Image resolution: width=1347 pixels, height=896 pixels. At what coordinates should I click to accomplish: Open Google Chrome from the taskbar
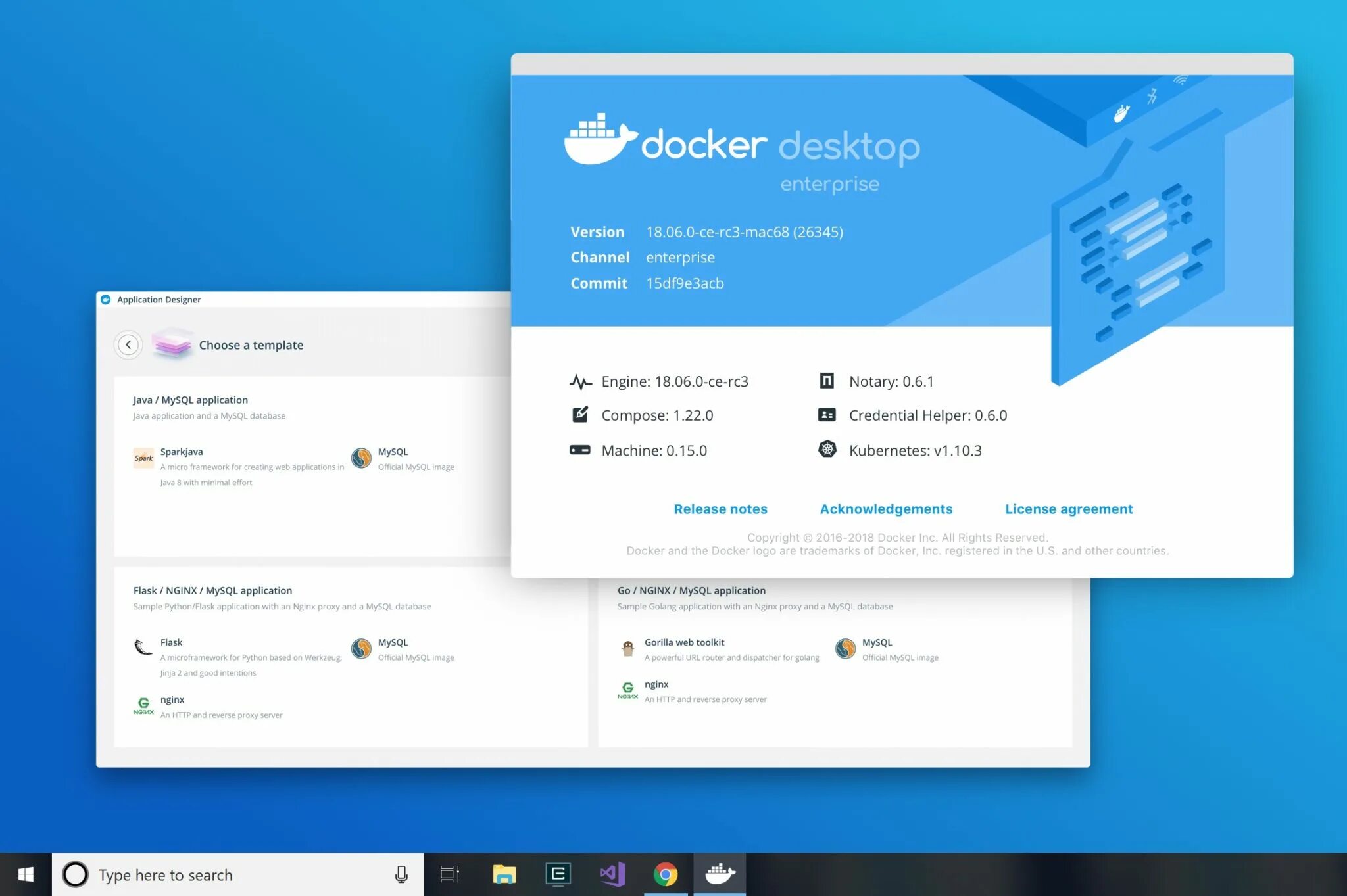[x=665, y=874]
